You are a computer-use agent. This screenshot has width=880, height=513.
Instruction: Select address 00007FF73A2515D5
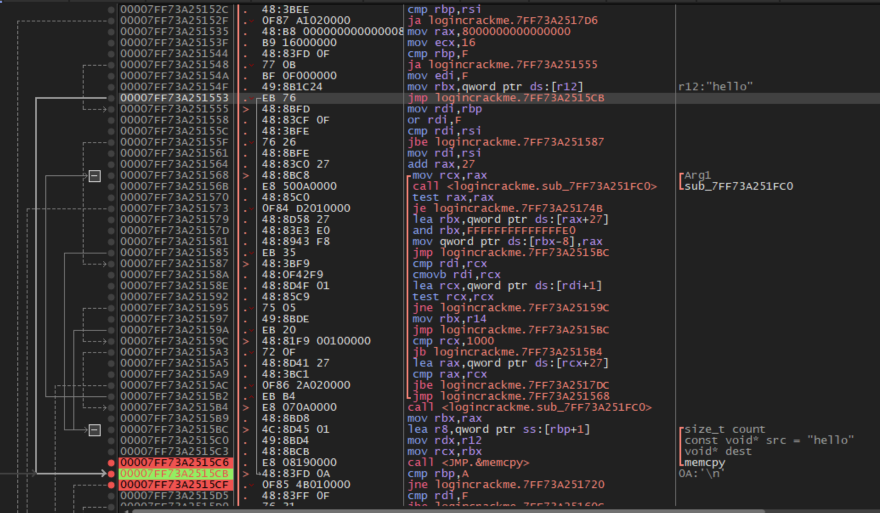tap(175, 496)
